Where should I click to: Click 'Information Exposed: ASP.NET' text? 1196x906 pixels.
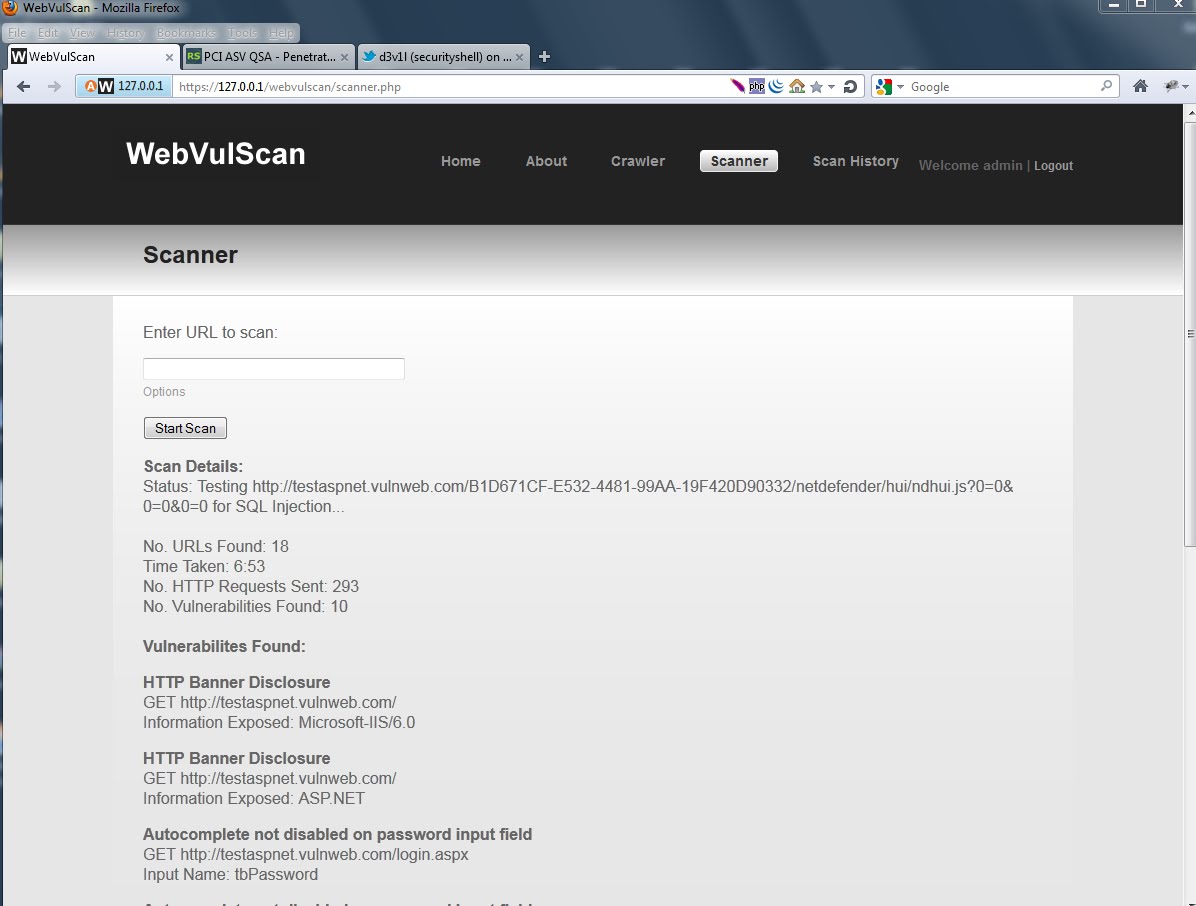[254, 798]
